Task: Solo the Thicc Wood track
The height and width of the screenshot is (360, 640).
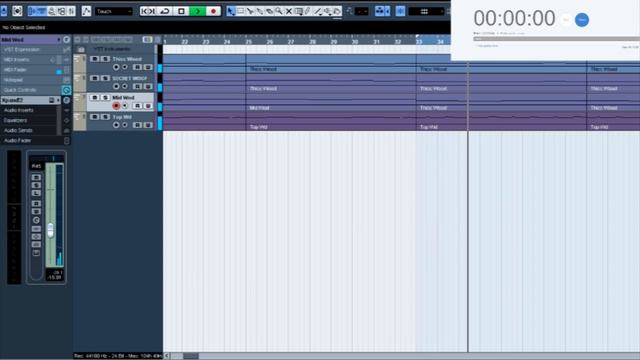Action: [105, 59]
